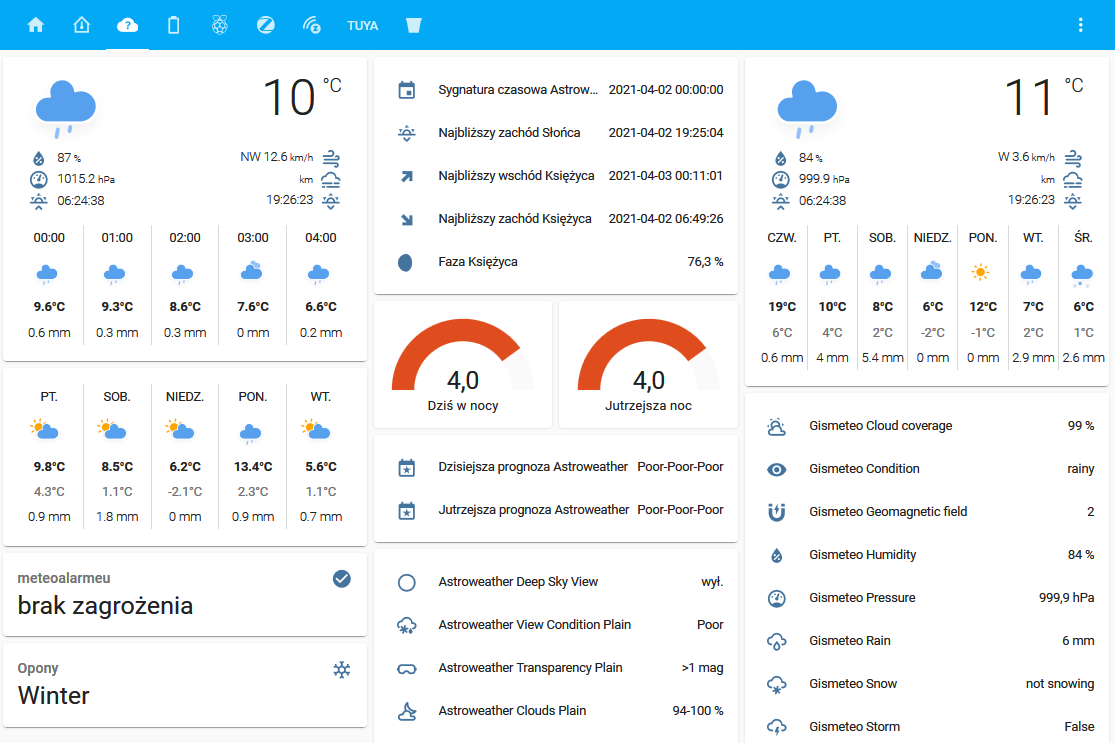Open the three-dot overflow menu

1080,25
